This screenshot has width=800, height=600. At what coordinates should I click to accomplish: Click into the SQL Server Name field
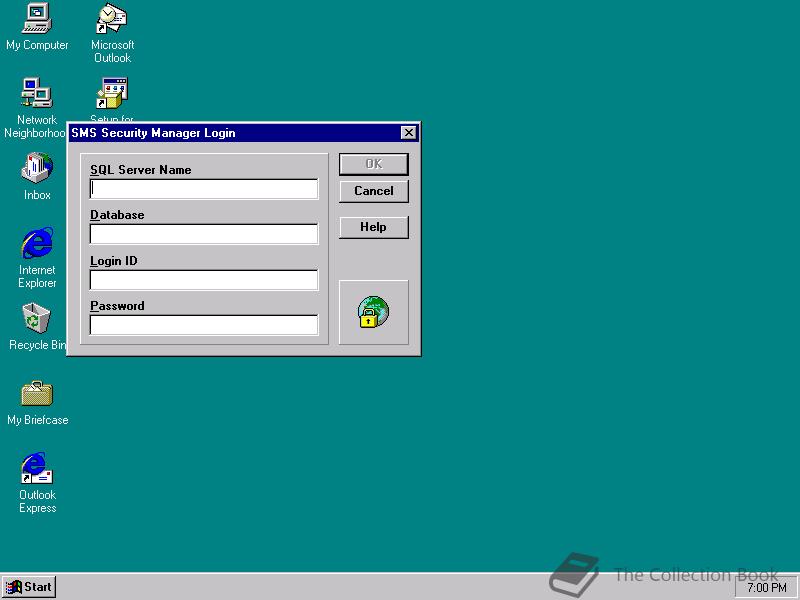point(204,189)
